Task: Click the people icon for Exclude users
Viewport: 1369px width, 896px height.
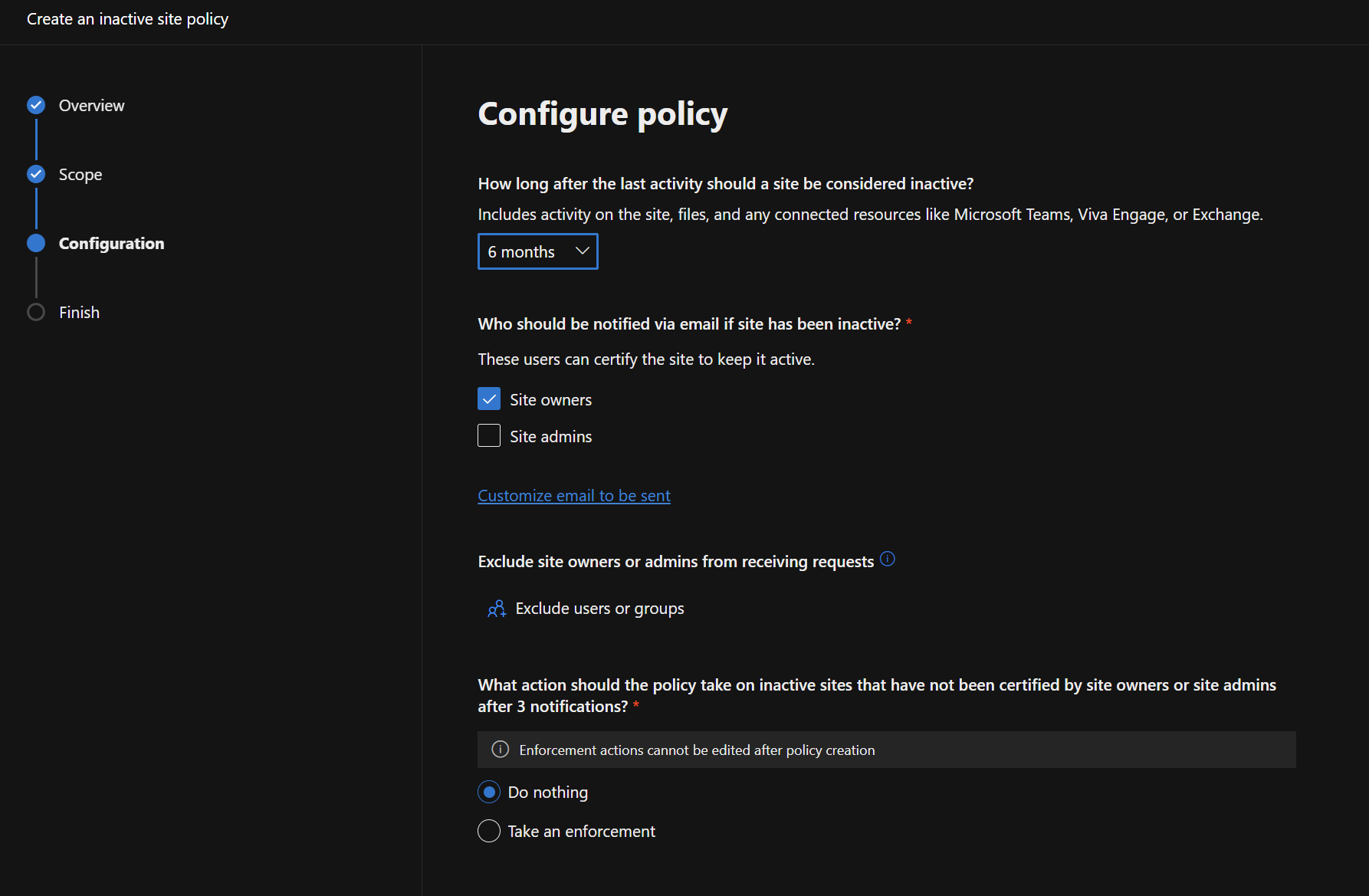Action: pos(497,609)
